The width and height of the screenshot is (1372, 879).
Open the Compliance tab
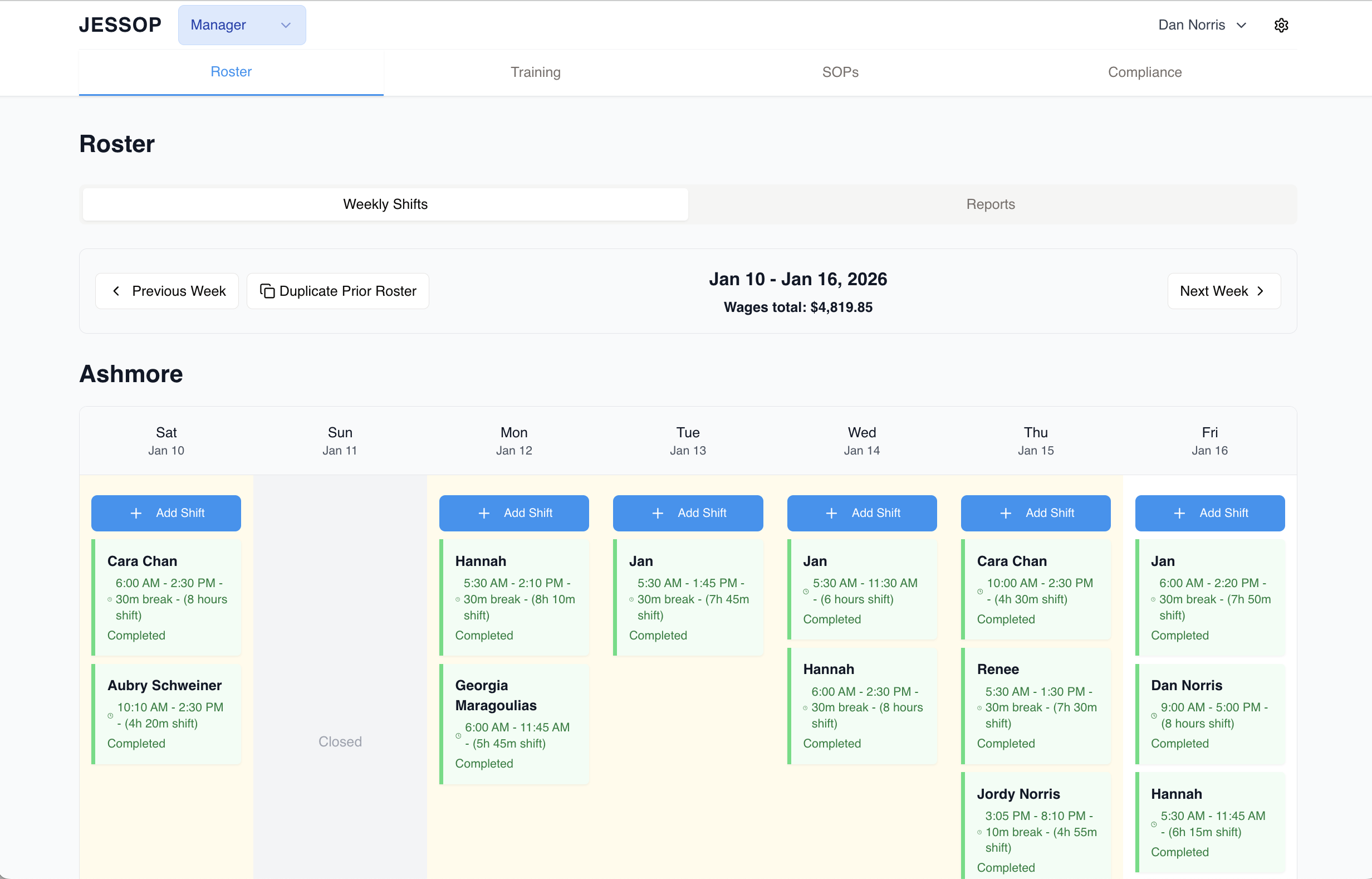tap(1144, 72)
